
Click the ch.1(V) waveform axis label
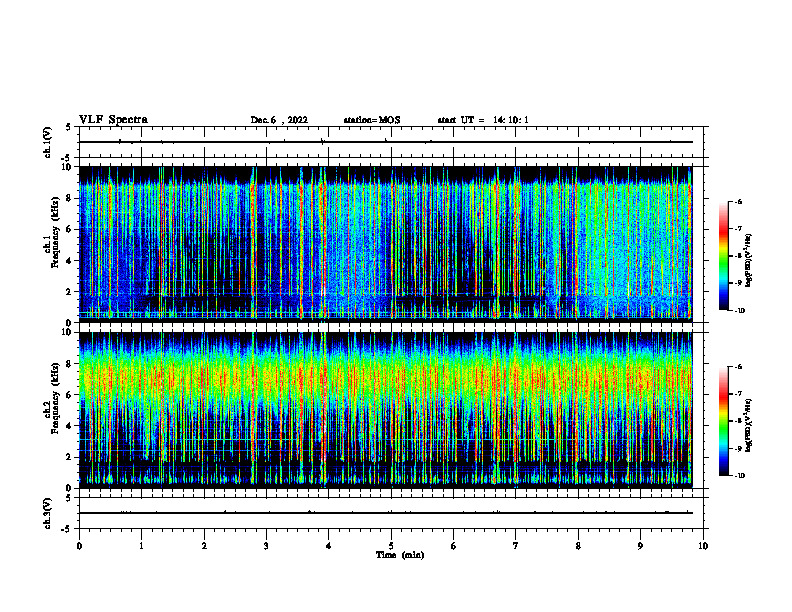pyautogui.click(x=48, y=142)
